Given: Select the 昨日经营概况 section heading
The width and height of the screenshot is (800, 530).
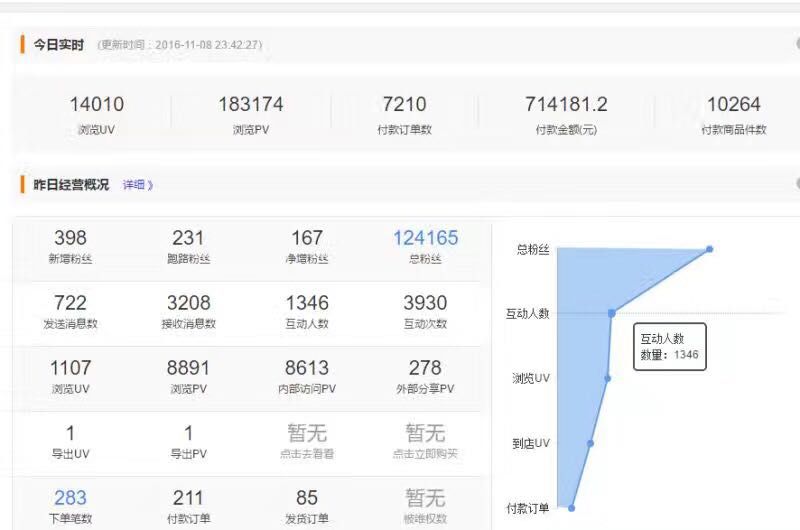Looking at the screenshot, I should 71,185.
